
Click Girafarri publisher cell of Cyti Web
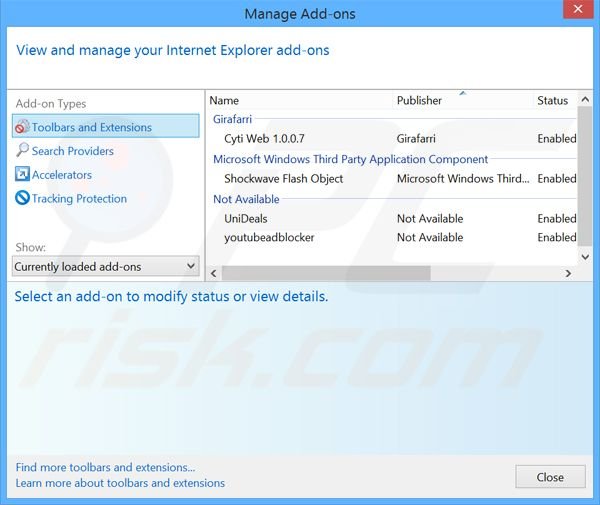(416, 138)
